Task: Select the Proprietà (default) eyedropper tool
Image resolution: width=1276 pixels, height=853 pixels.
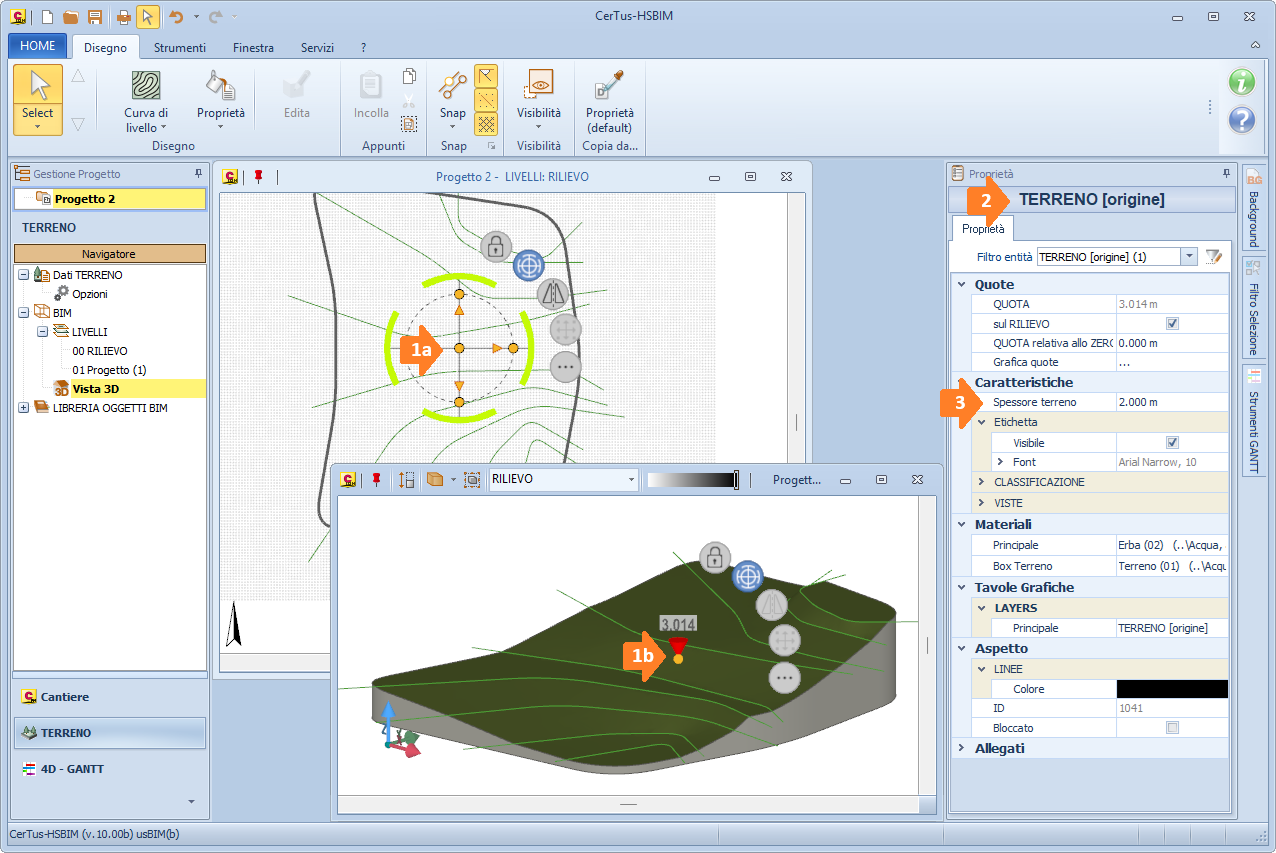Action: (x=609, y=86)
